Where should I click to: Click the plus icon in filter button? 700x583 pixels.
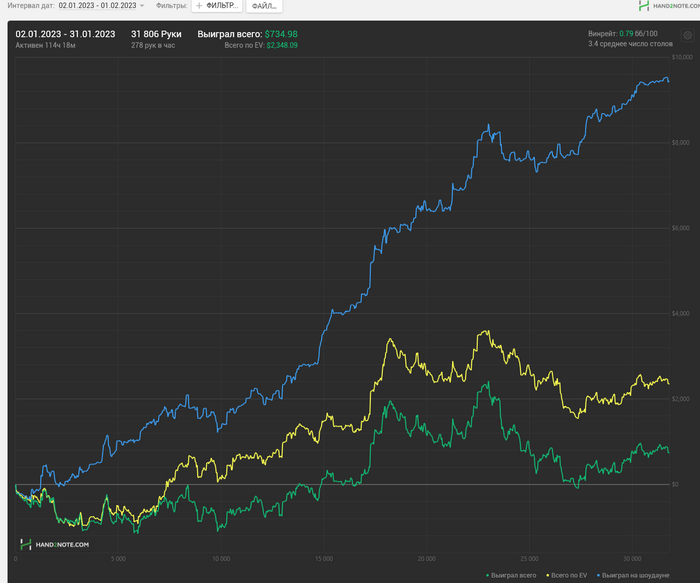coord(199,6)
